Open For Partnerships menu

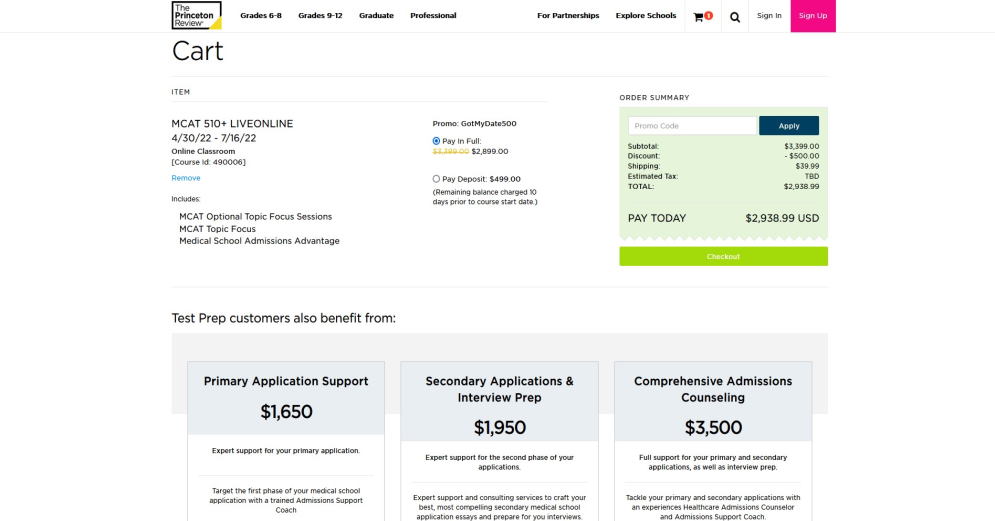coord(568,15)
